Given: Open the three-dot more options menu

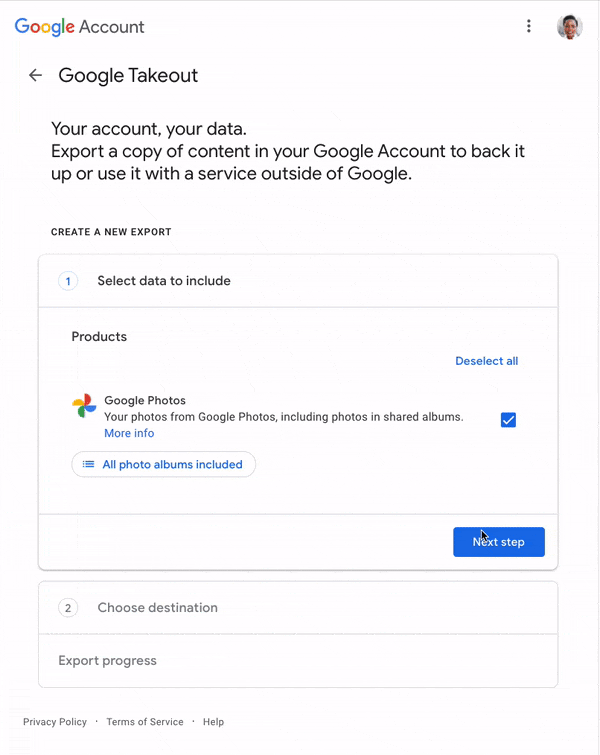Looking at the screenshot, I should tap(529, 26).
